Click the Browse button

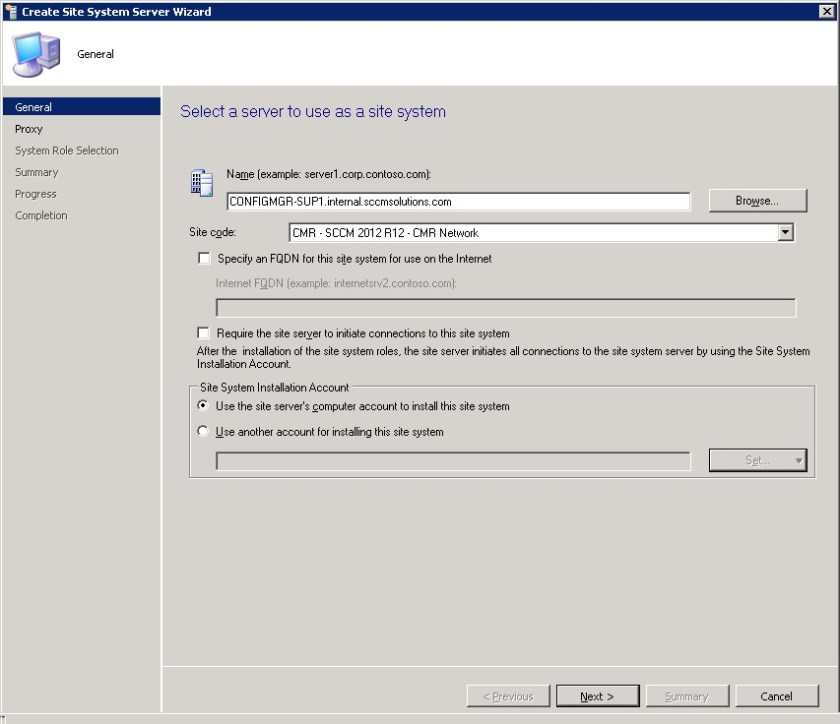click(758, 200)
